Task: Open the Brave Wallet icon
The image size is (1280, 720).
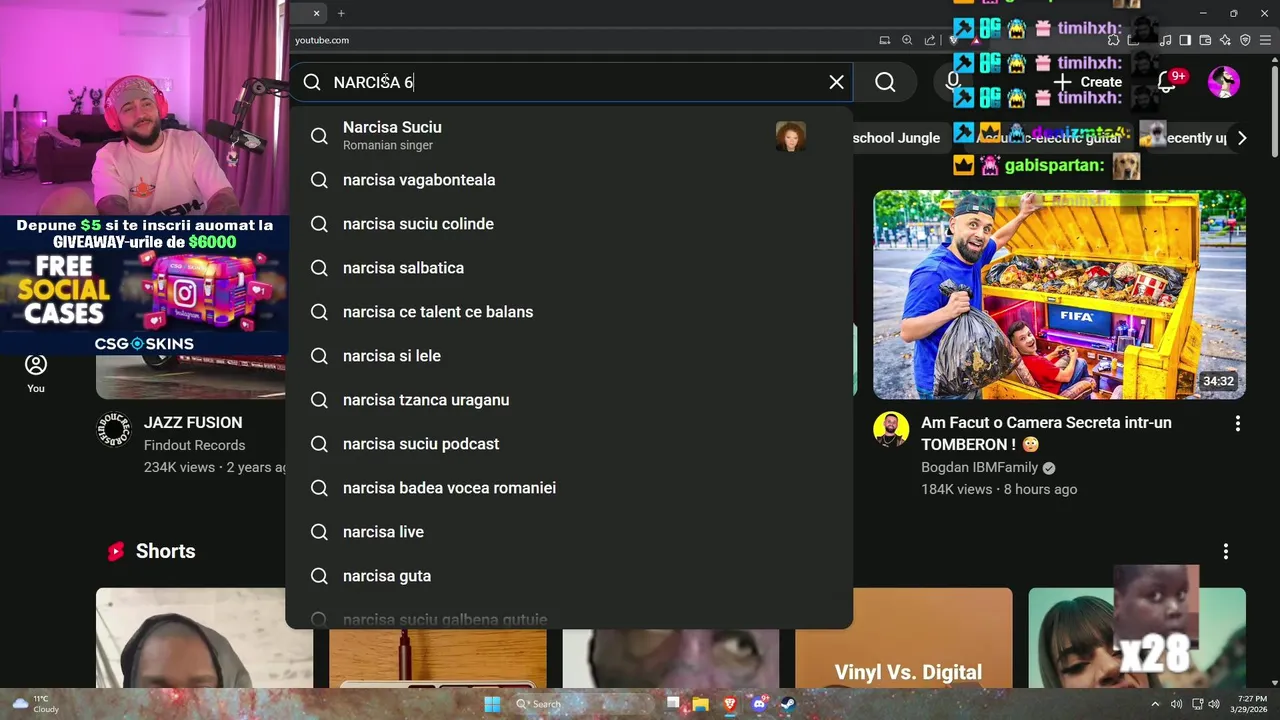Action: tap(1205, 40)
